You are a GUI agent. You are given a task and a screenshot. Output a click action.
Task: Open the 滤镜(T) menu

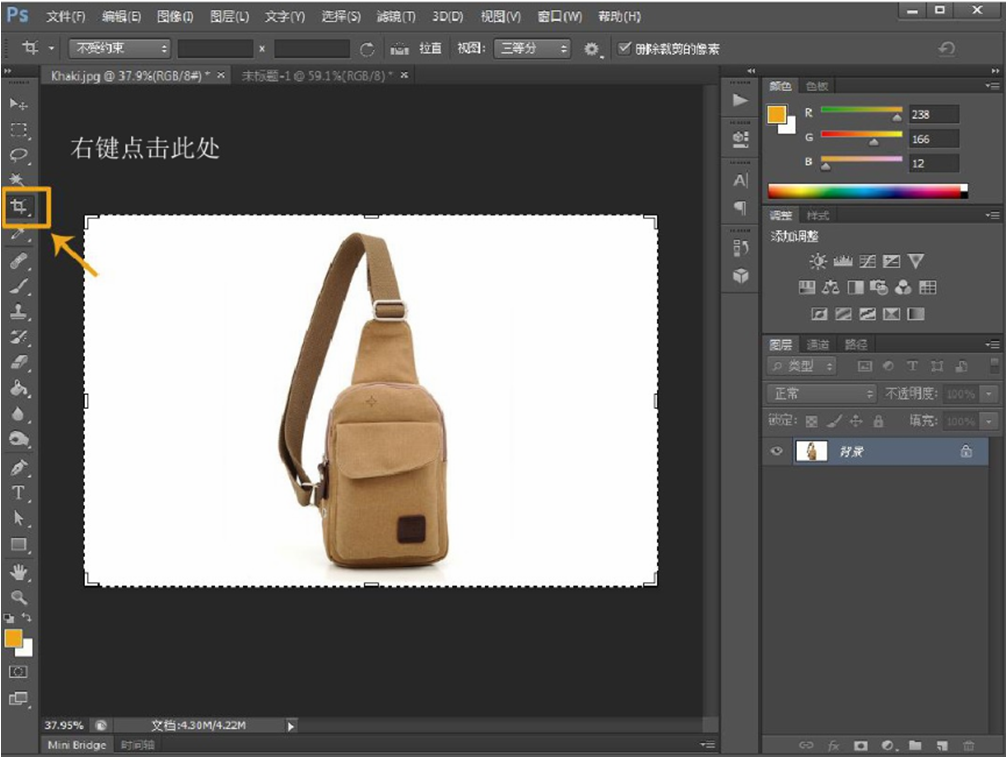click(x=395, y=17)
